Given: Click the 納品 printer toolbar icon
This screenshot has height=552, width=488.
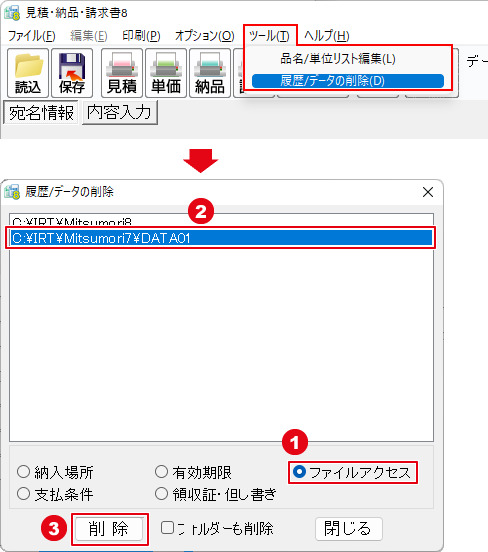Looking at the screenshot, I should (210, 73).
